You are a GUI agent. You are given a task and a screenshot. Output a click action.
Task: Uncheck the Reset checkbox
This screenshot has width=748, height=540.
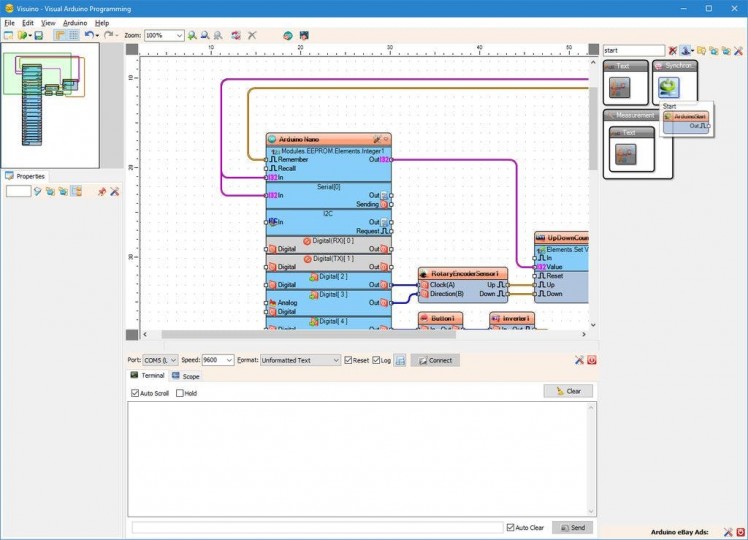[x=349, y=360]
